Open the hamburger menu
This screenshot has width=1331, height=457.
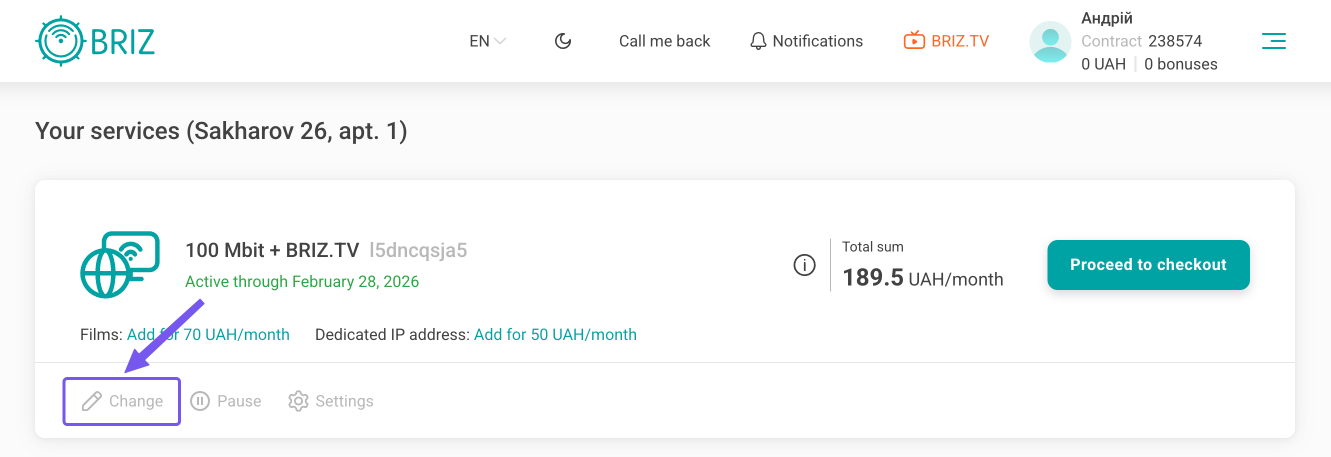[1273, 41]
